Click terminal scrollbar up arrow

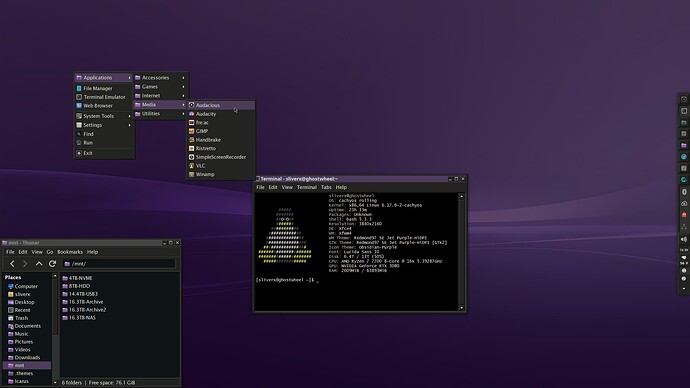pos(461,196)
